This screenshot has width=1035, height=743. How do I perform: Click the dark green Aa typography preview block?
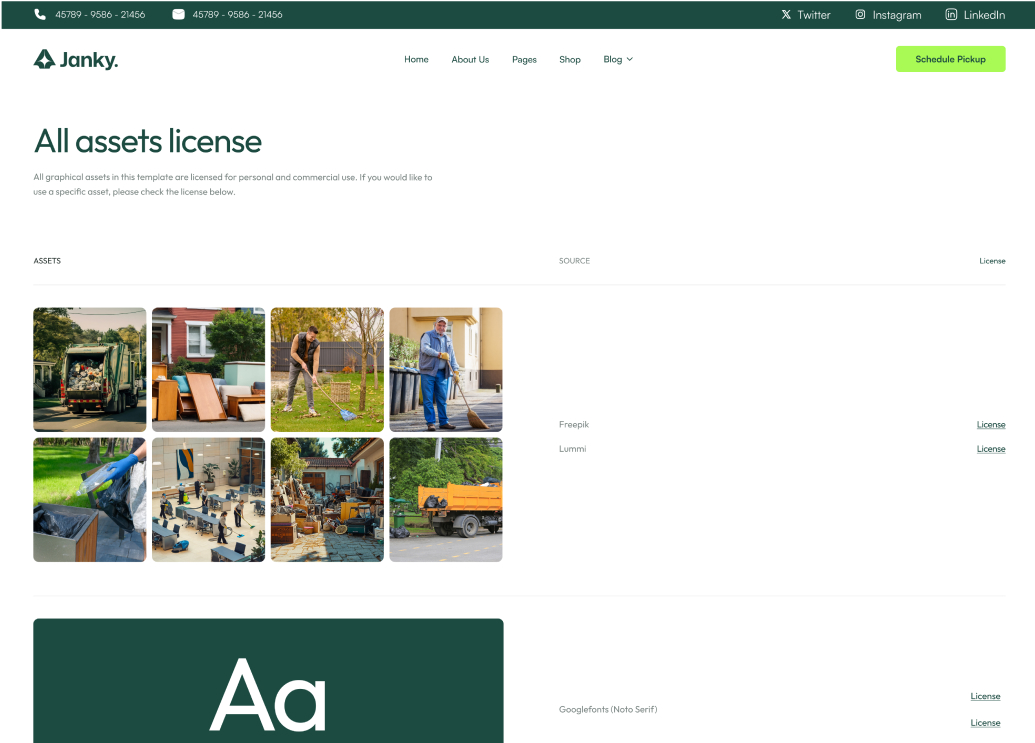(x=268, y=690)
